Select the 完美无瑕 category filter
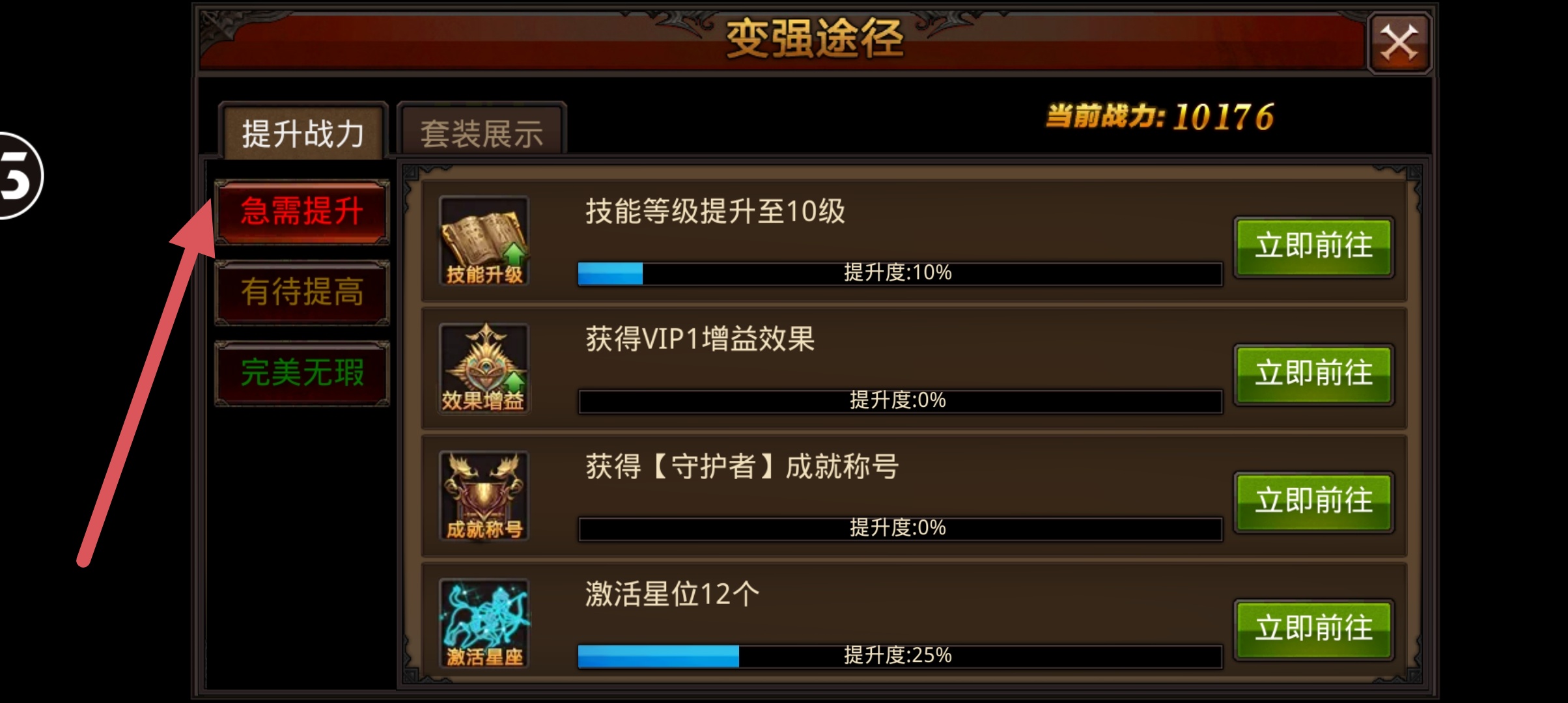The image size is (1568, 703). (x=302, y=373)
